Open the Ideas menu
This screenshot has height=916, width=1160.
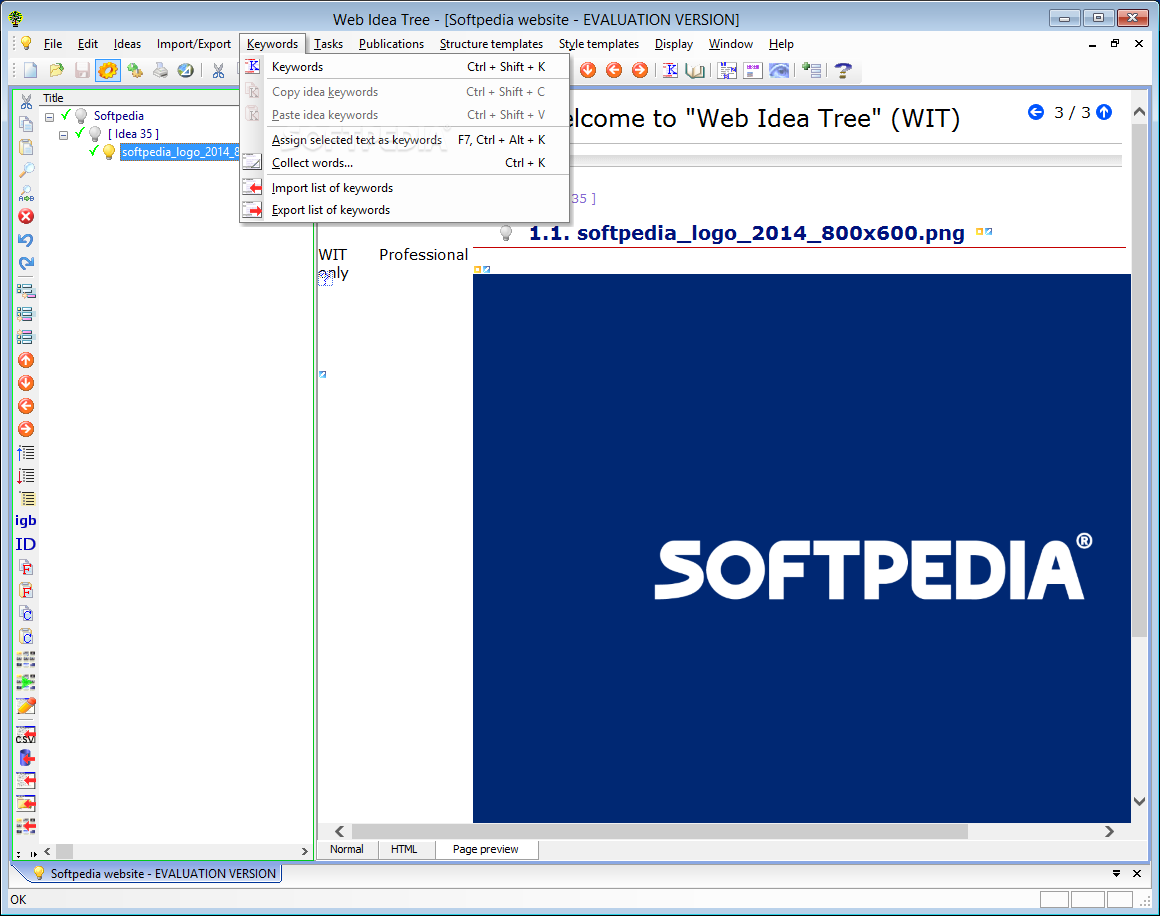[x=127, y=44]
